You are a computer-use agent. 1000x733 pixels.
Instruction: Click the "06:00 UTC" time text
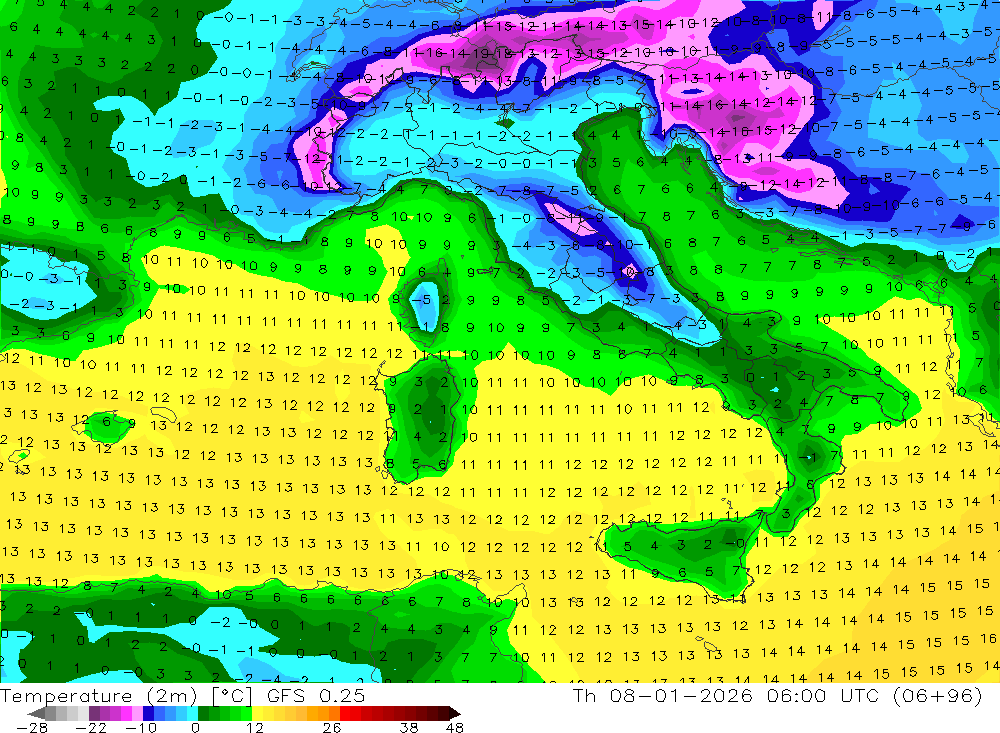[823, 695]
